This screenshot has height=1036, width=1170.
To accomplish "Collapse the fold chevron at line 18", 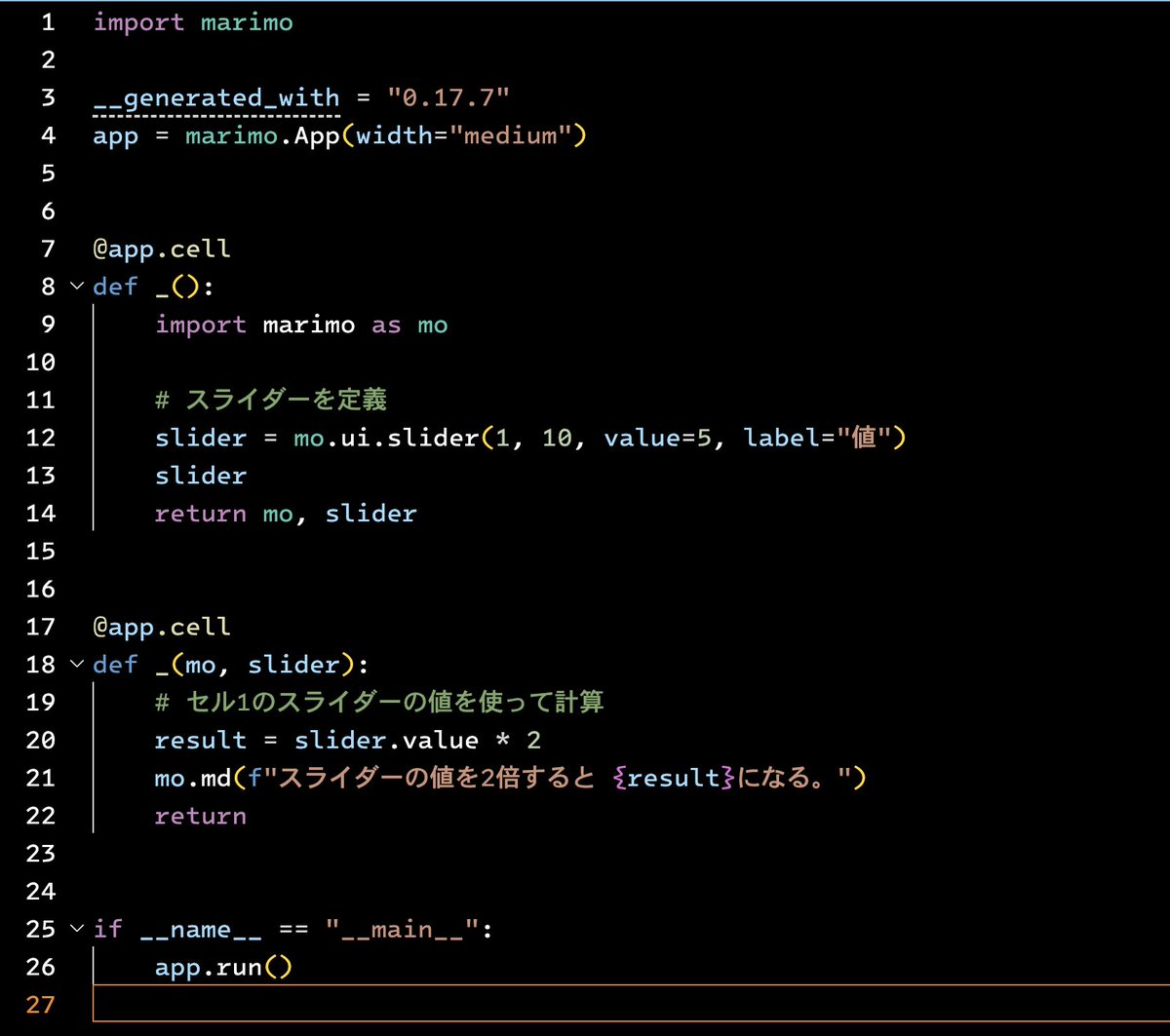I will pyautogui.click(x=77, y=665).
